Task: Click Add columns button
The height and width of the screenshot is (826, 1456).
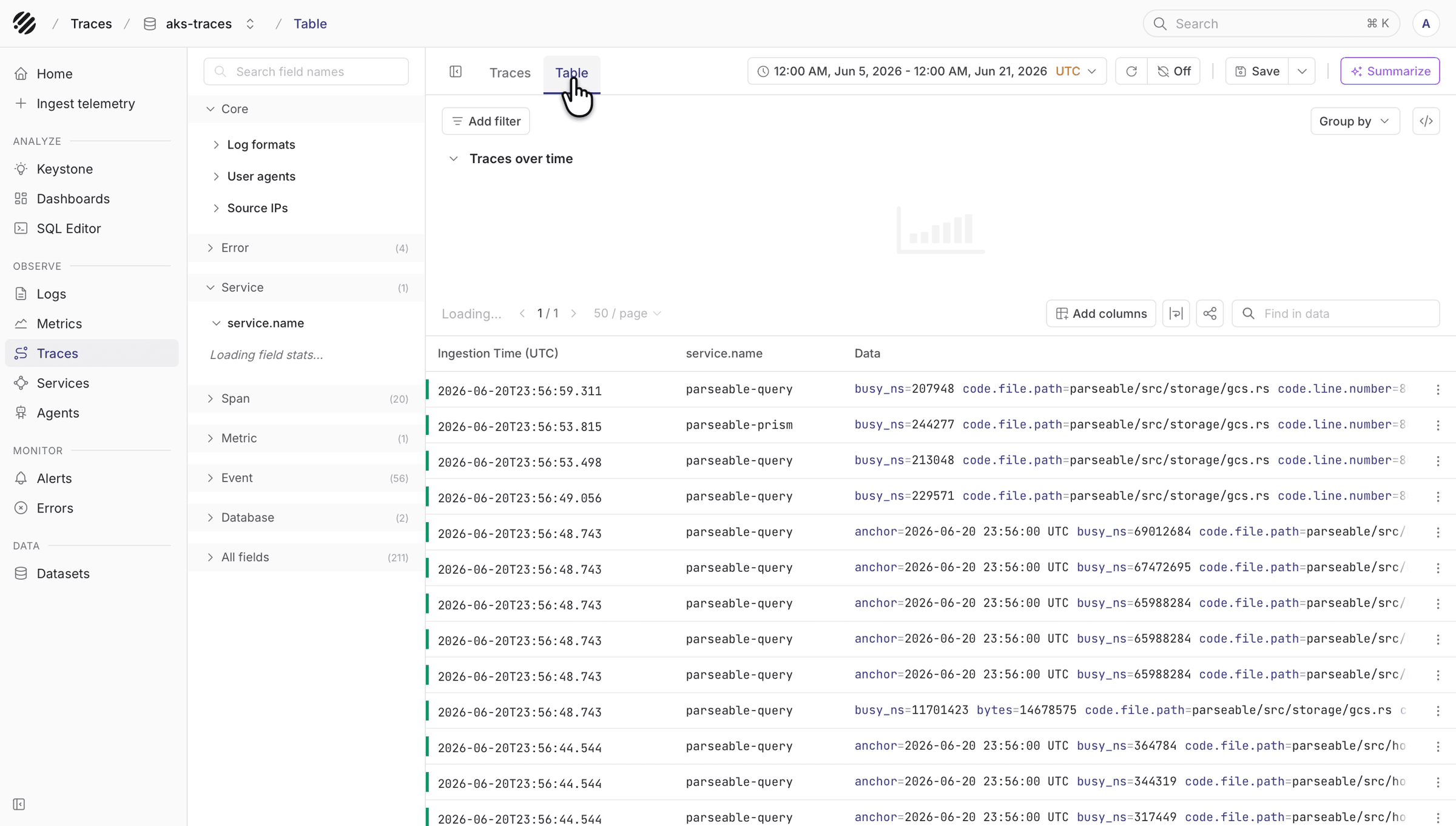Action: (x=1101, y=314)
